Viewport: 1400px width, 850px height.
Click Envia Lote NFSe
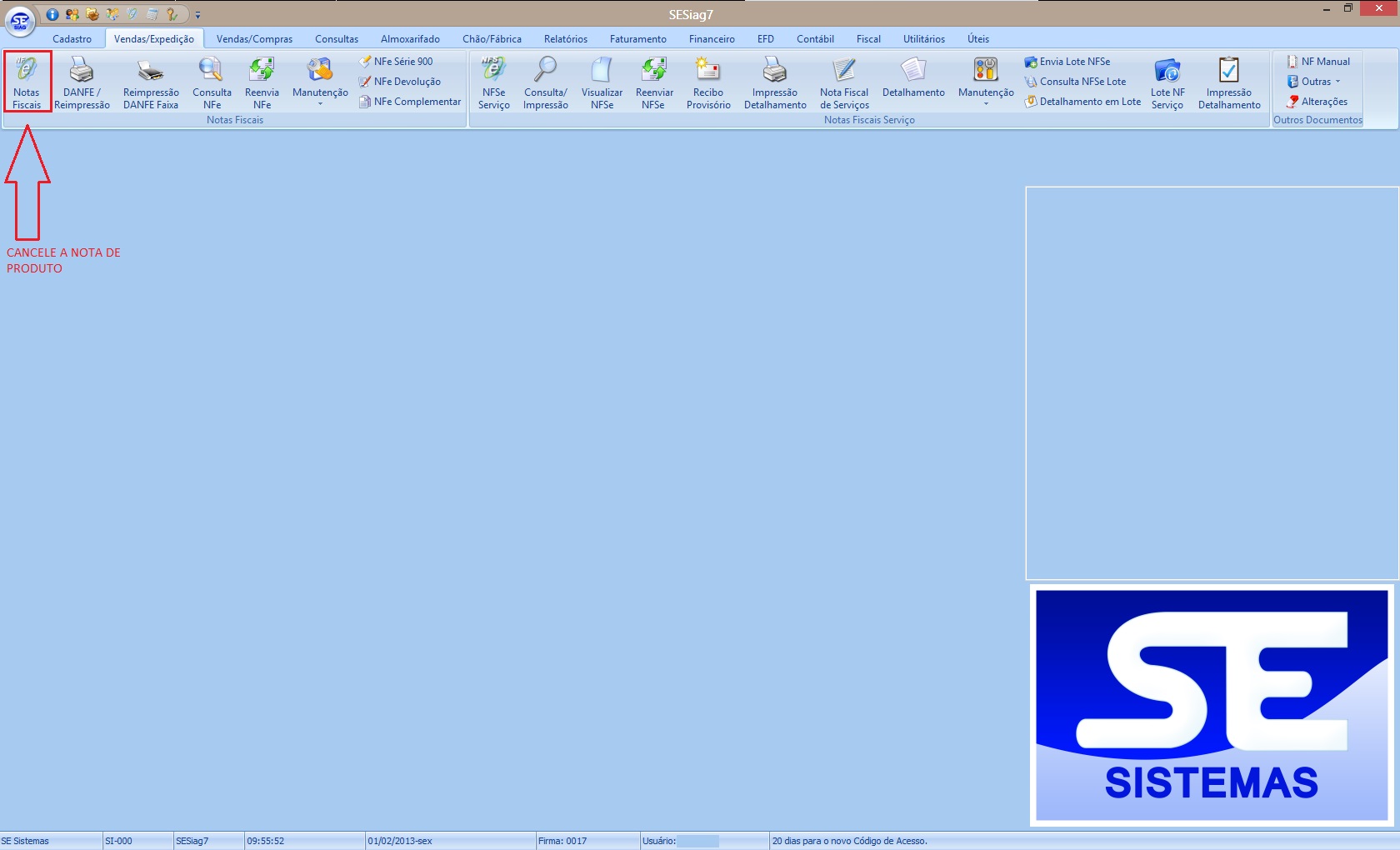click(x=1074, y=62)
